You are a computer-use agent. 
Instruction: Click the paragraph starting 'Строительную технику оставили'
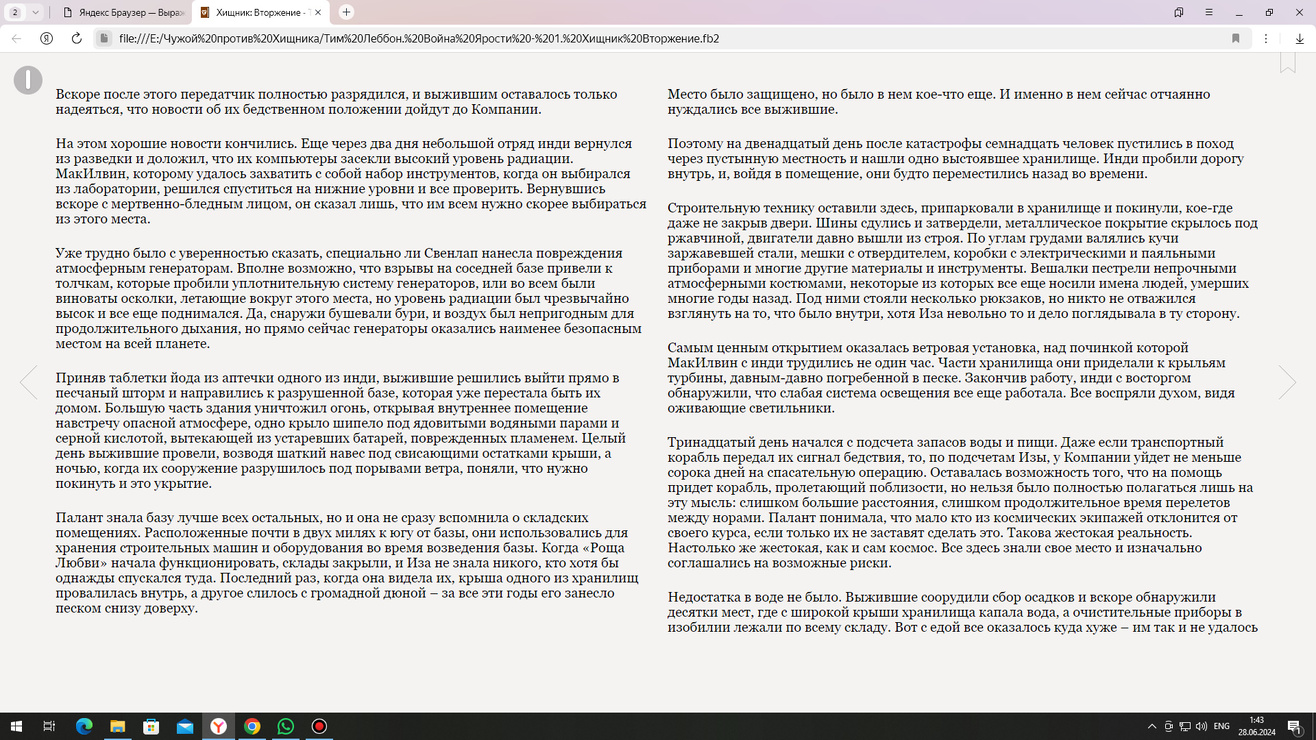coord(963,261)
